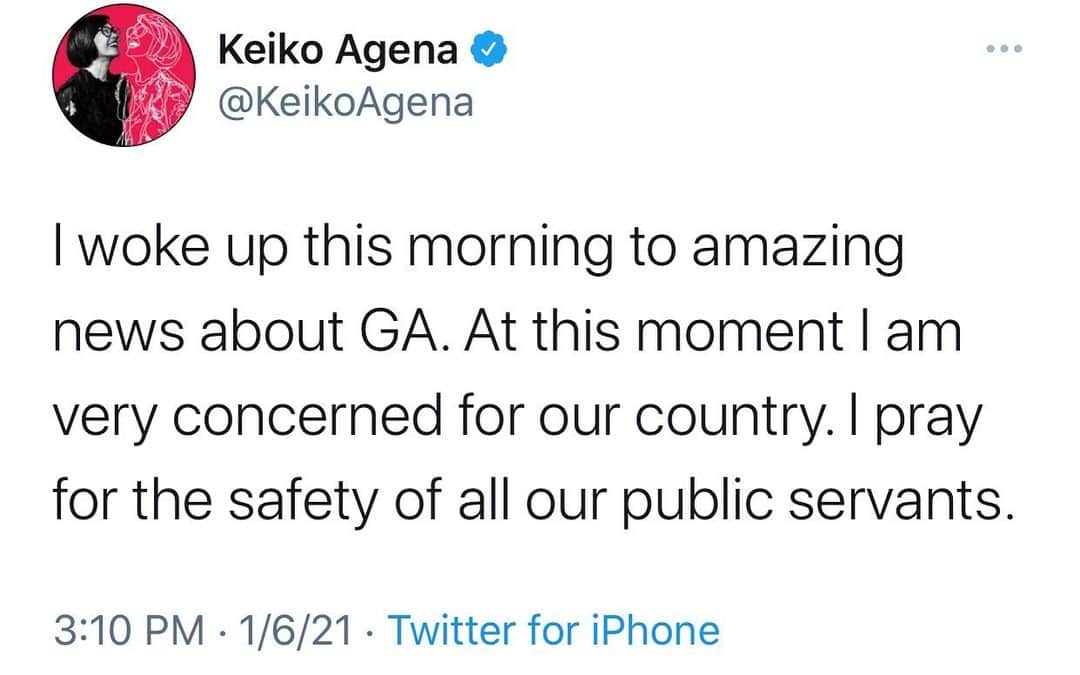This screenshot has width=1080, height=675.
Task: Click the woman with glasses in avatar
Action: point(92,79)
